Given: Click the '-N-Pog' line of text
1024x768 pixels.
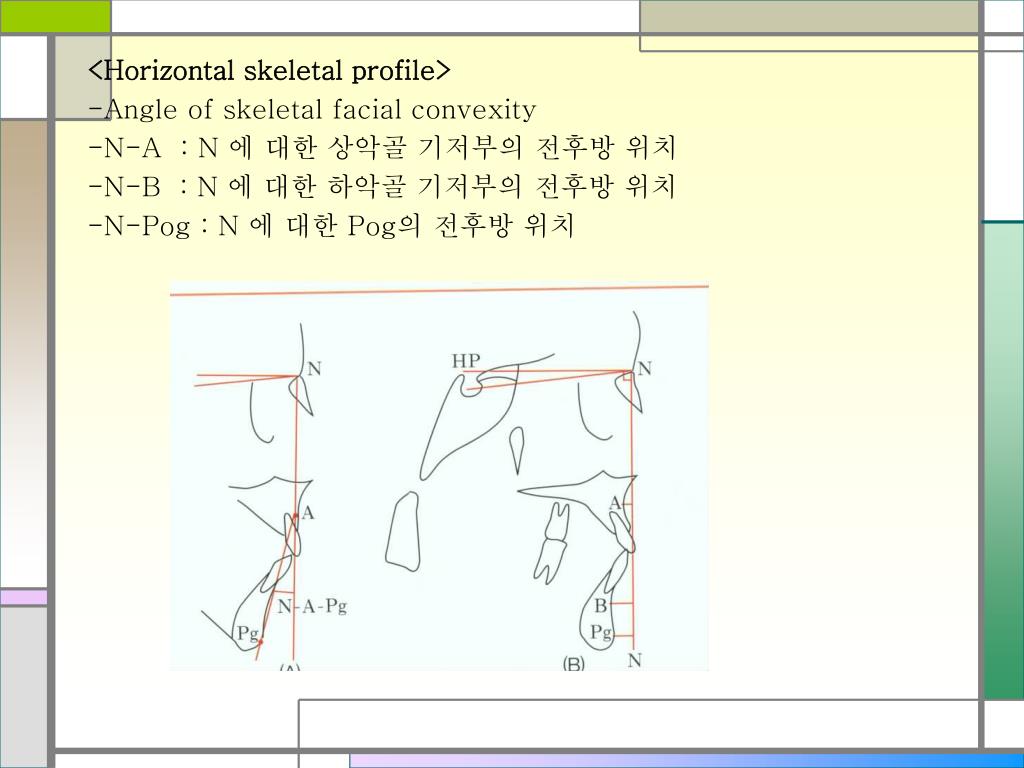Looking at the screenshot, I should point(331,226).
